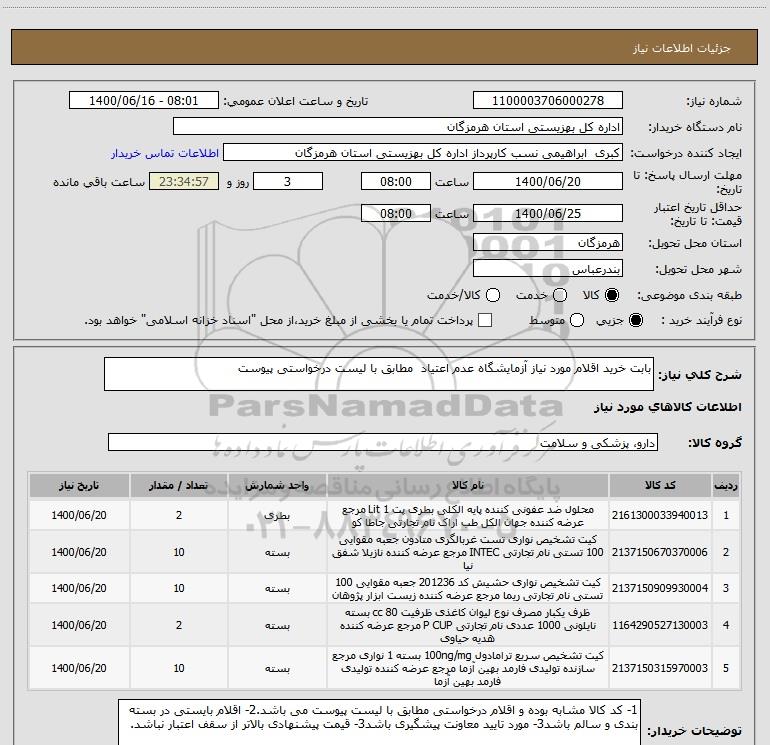The width and height of the screenshot is (770, 745).
Task: Click the شرح کلی نیاز description box
Action: [x=379, y=374]
